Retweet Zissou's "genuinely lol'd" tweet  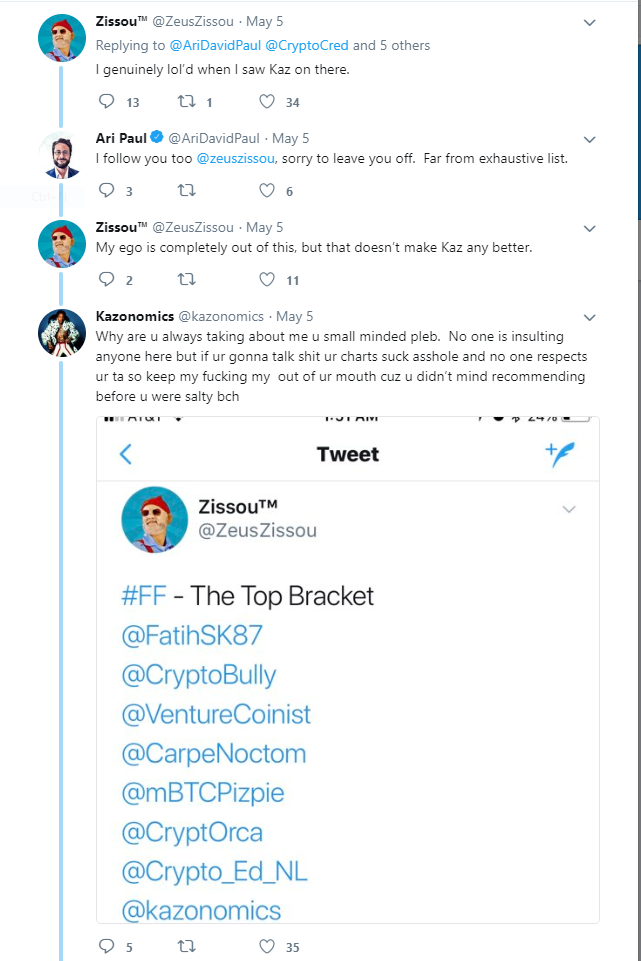(187, 102)
